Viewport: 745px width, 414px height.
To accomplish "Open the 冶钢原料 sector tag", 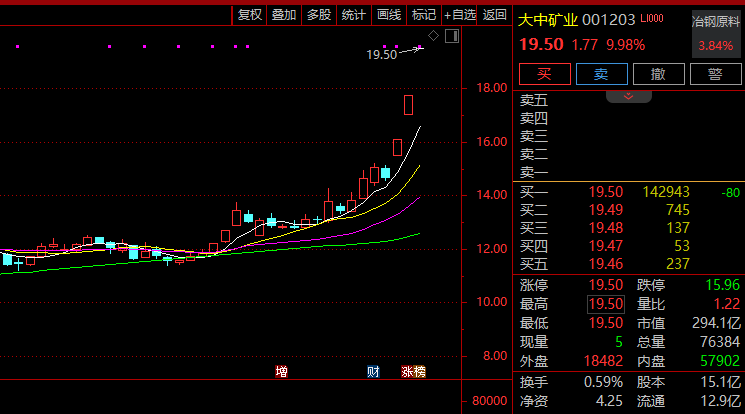I will coord(716,22).
